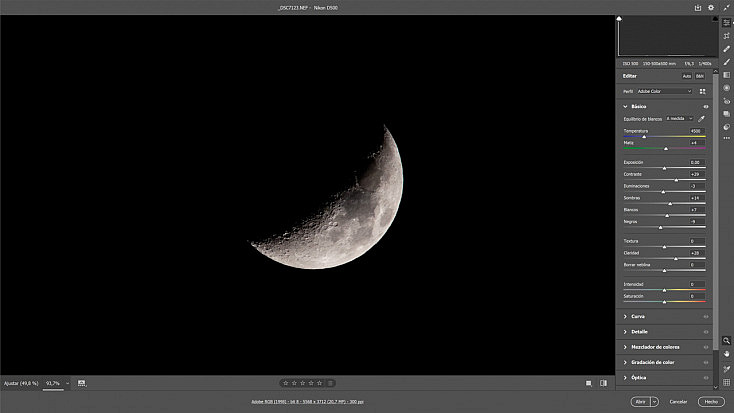Viewport: 734px width, 413px height.
Task: Click the Matiz slider handle
Action: coord(666,148)
